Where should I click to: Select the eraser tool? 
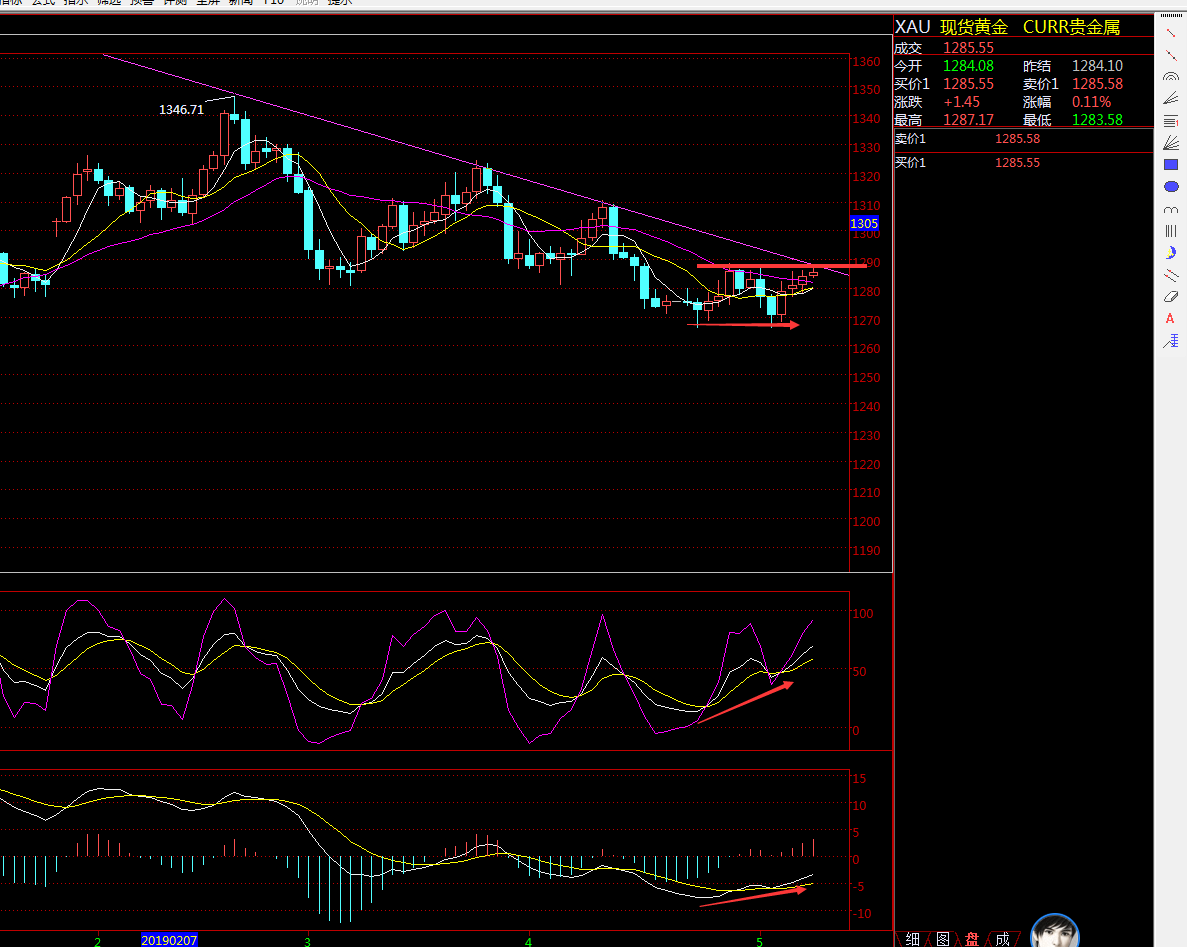1170,297
